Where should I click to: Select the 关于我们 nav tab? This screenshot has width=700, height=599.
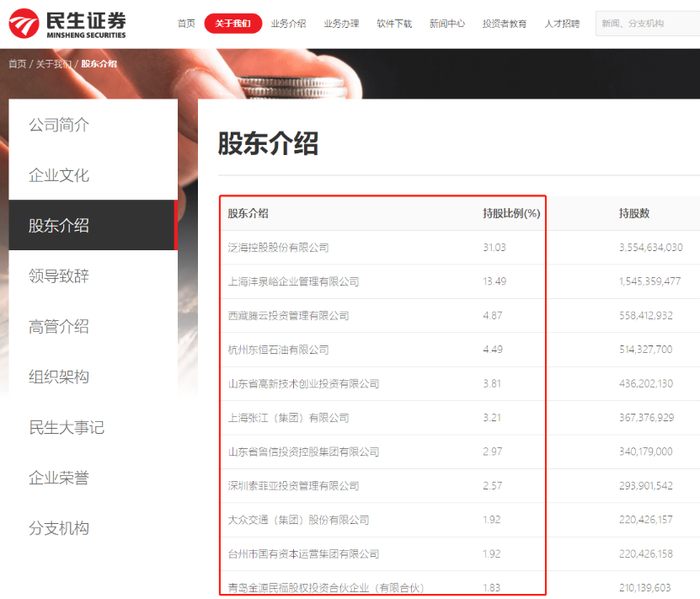point(233,24)
